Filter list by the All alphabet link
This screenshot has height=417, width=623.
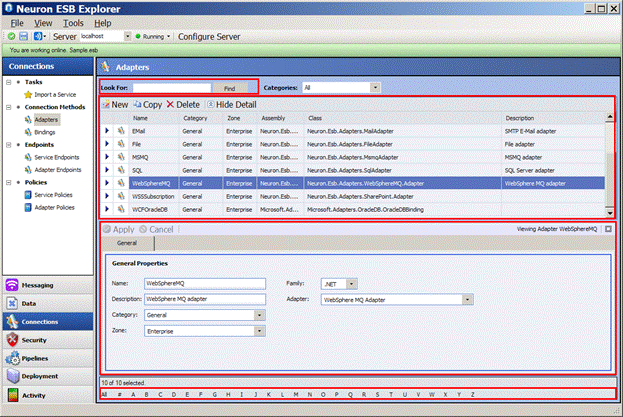[104, 394]
